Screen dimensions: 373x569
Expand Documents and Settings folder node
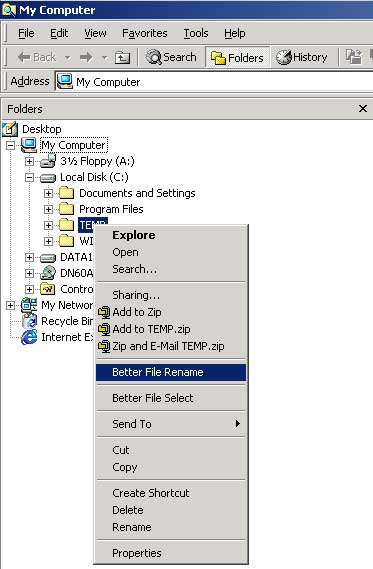pyautogui.click(x=48, y=193)
